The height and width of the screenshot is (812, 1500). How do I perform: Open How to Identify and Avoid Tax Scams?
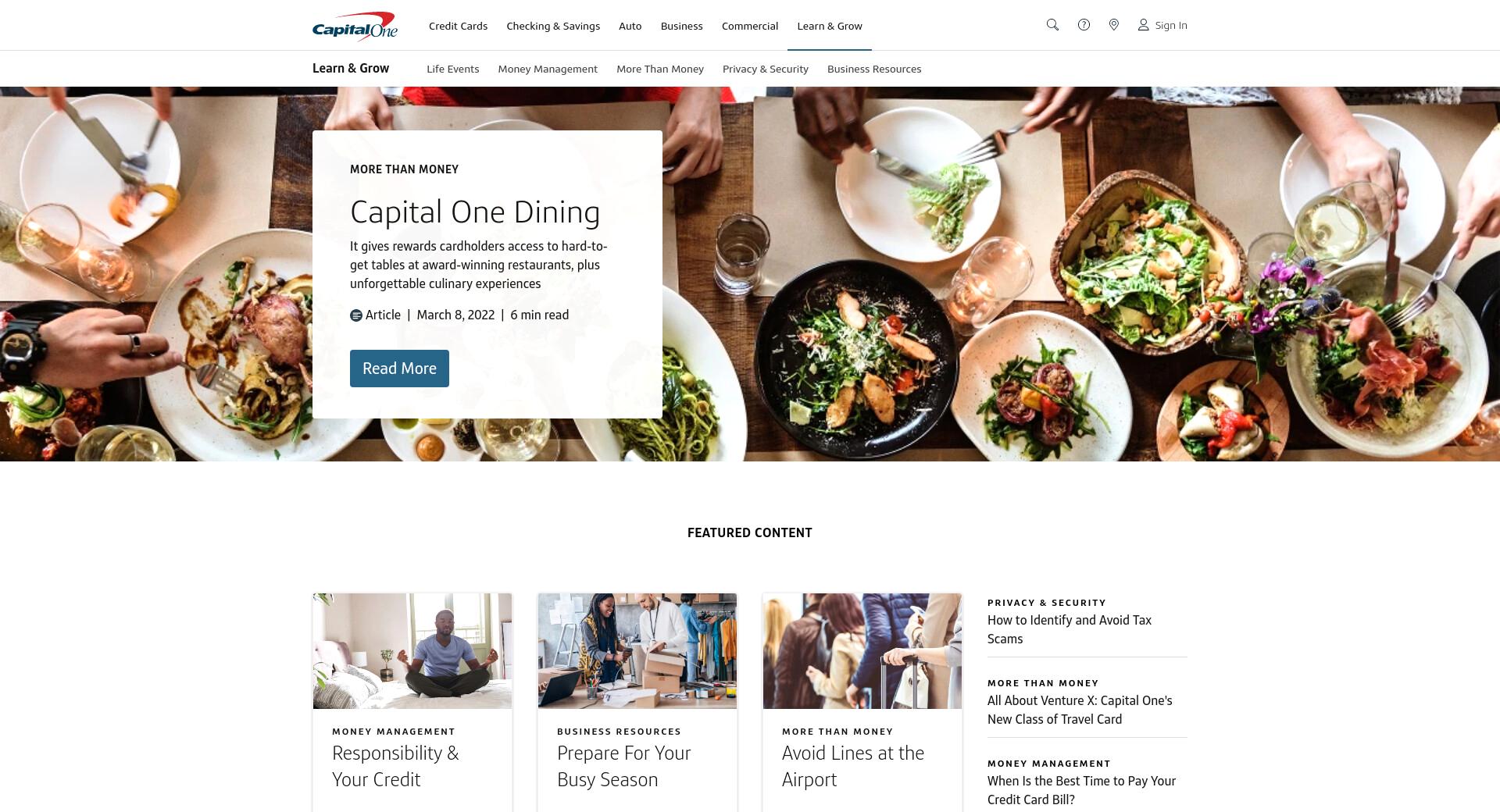tap(1070, 629)
